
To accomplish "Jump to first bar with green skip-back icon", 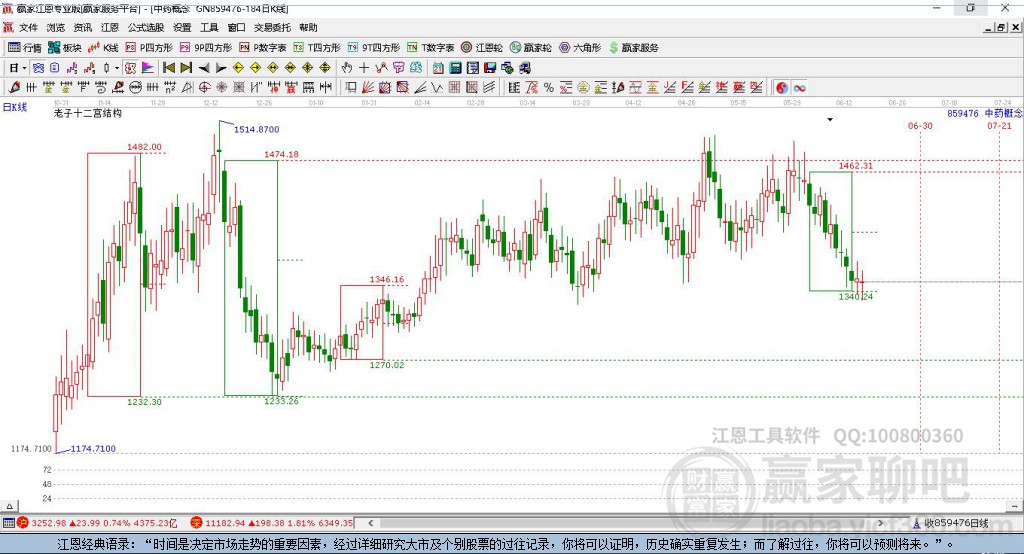I will [x=169, y=68].
